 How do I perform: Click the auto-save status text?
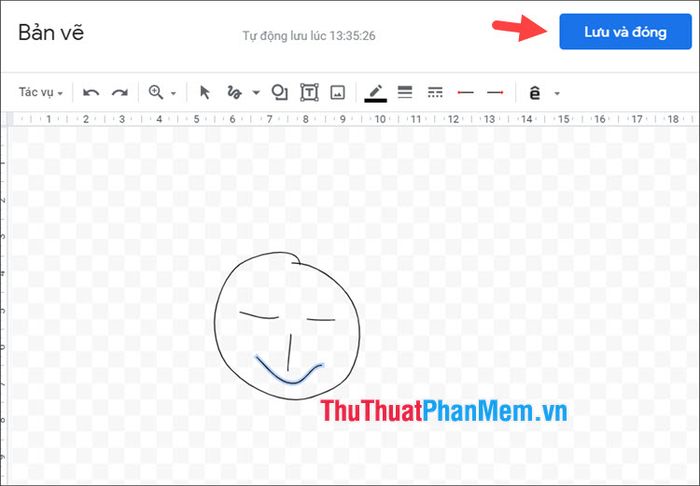point(308,36)
